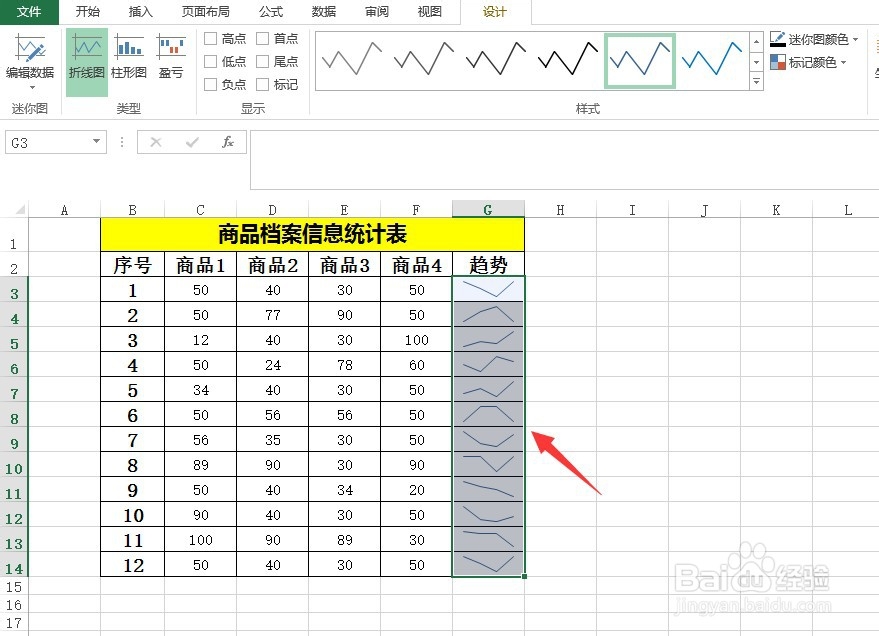Screen dimensions: 879x636
Task: Select the sparkline cell in row 3
Action: (x=488, y=289)
